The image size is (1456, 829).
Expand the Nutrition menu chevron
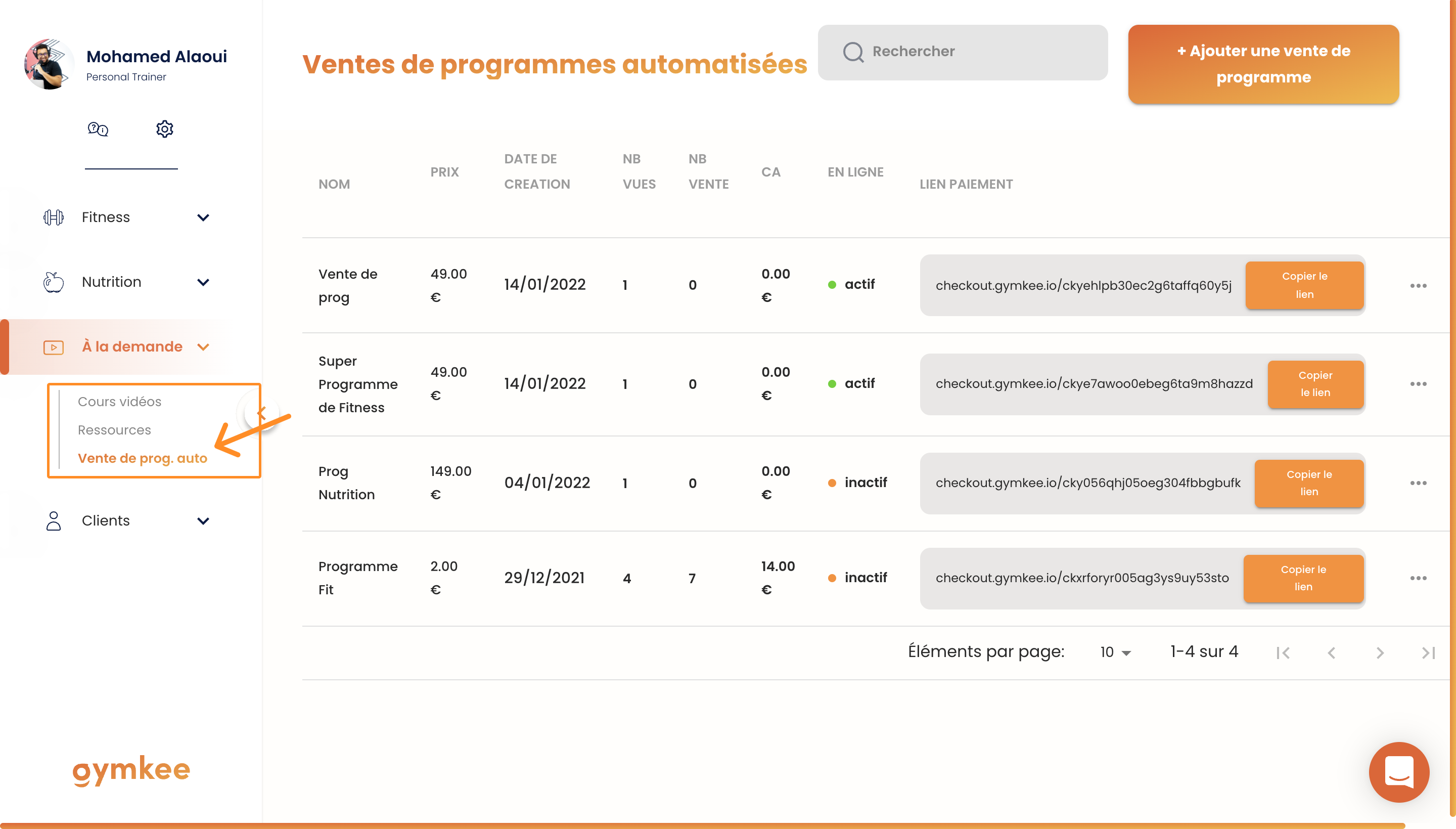[203, 282]
